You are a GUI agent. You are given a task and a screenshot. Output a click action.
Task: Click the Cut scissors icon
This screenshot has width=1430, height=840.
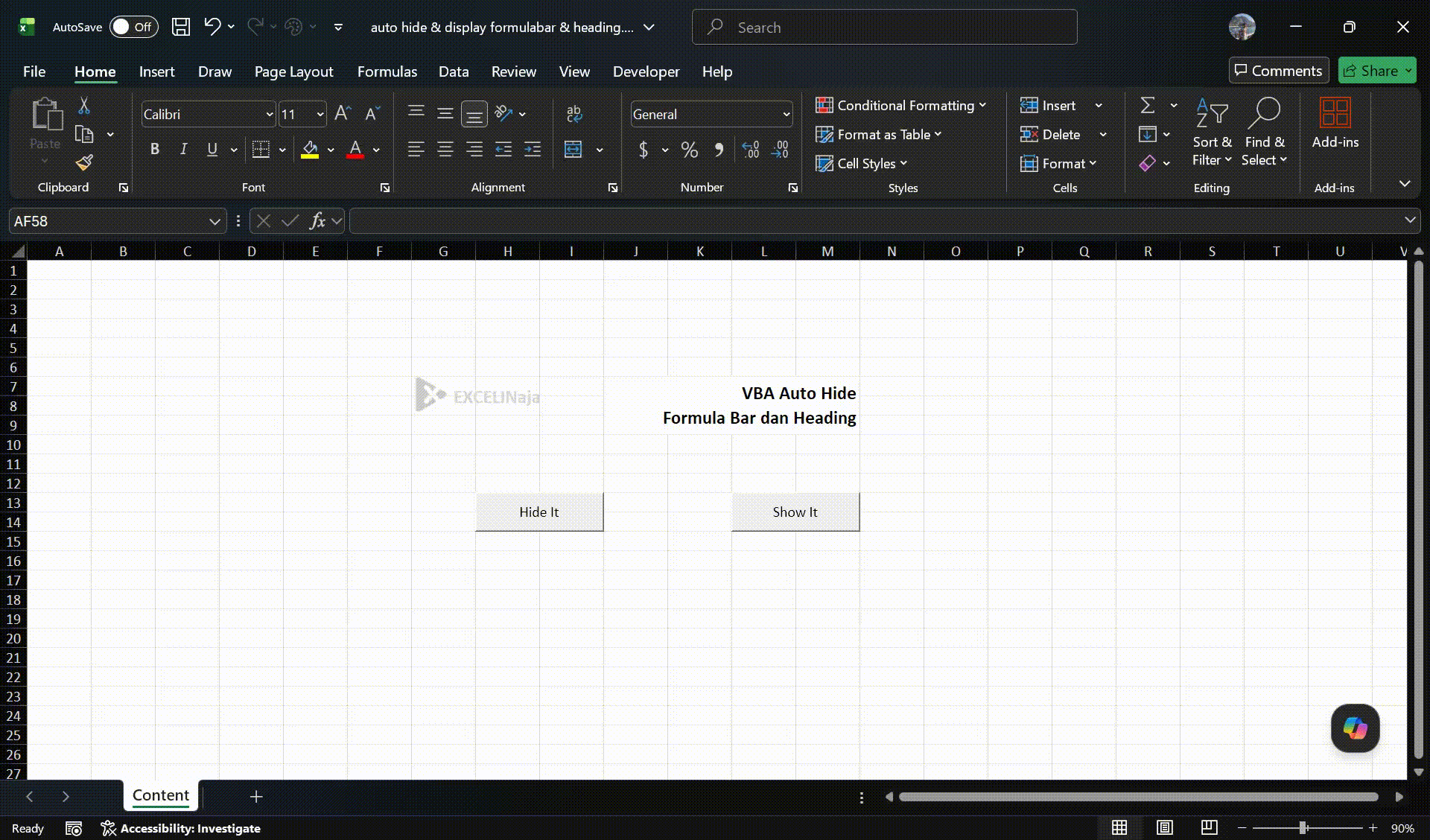[x=84, y=106]
